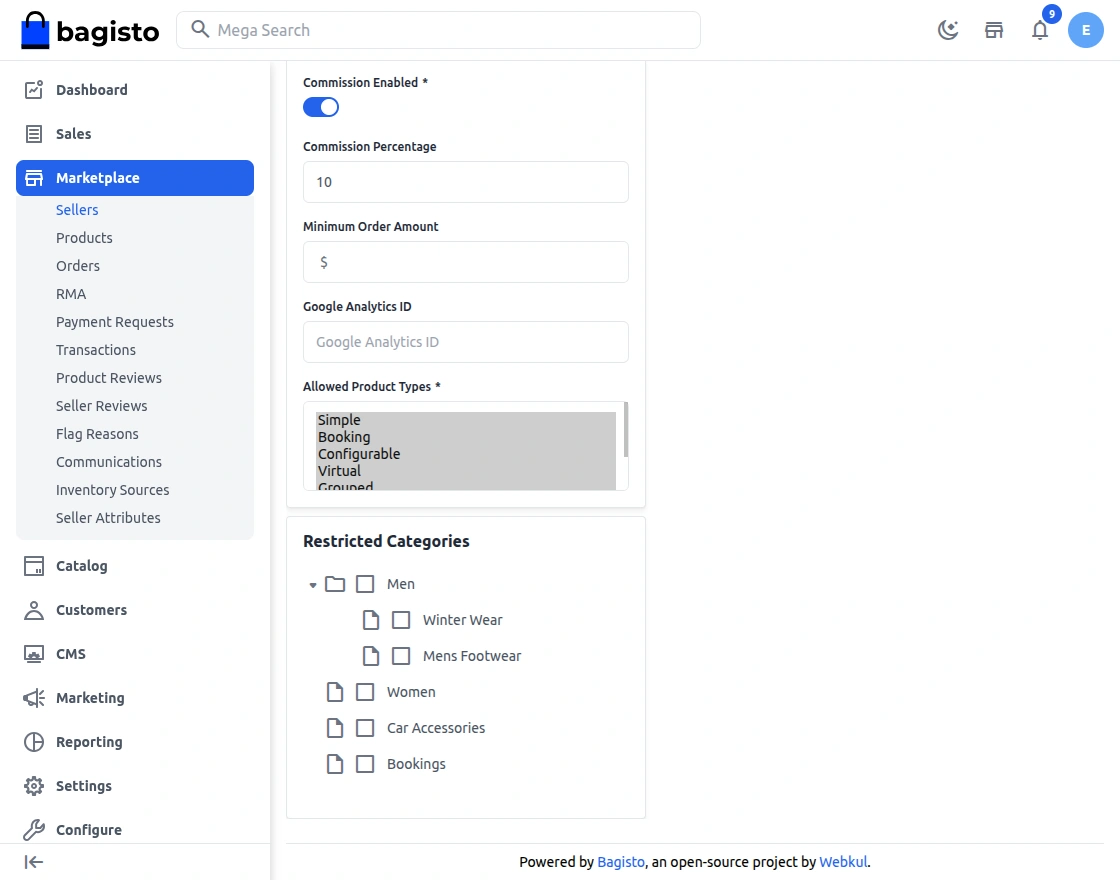The width and height of the screenshot is (1120, 880).
Task: Click the Mega Search magnifier icon
Action: [x=200, y=30]
